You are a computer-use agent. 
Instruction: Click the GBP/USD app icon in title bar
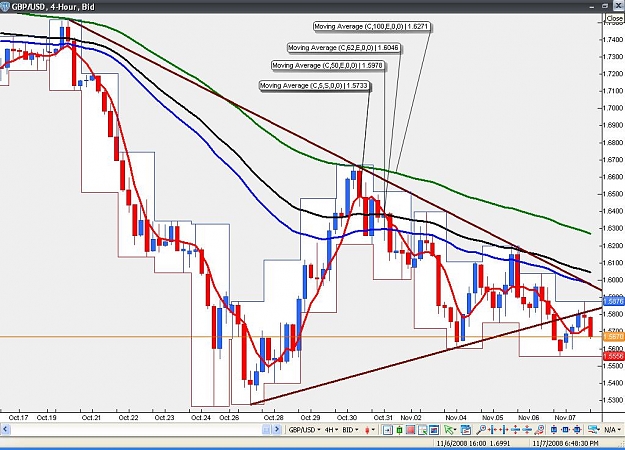click(5, 7)
